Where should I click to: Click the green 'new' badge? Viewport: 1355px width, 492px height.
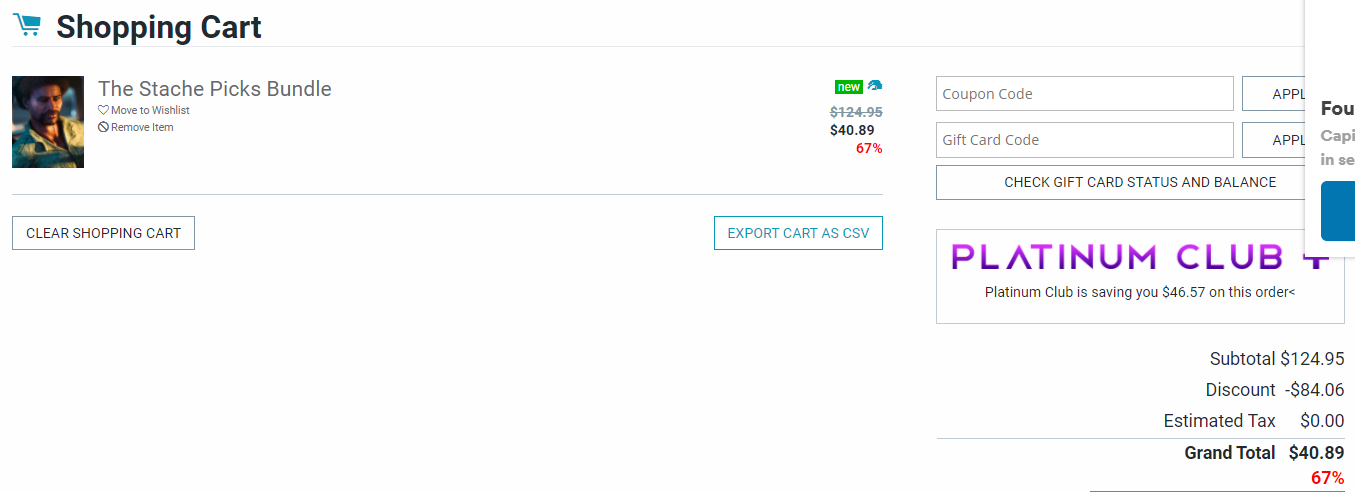848,87
